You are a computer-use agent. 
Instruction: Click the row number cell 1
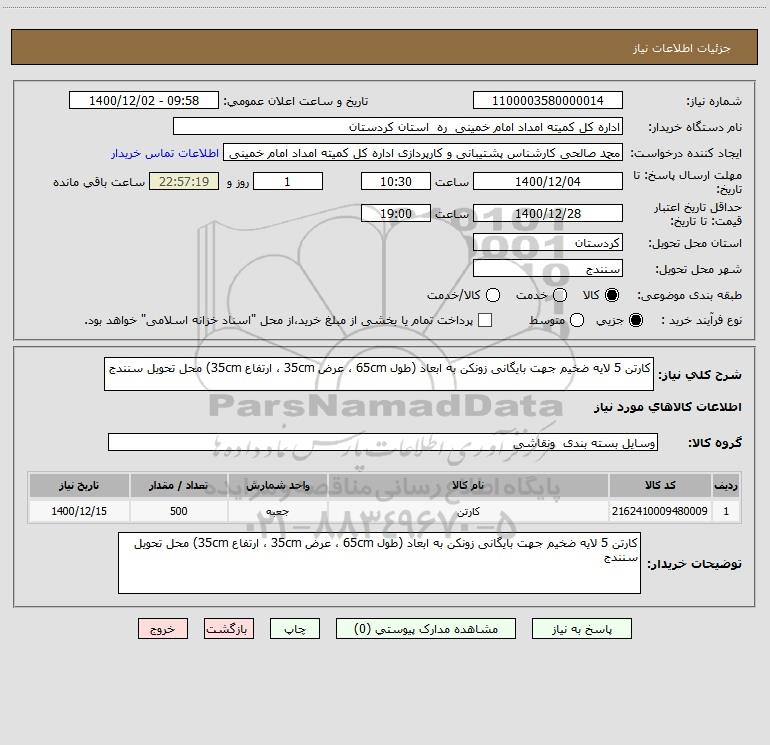click(x=726, y=511)
